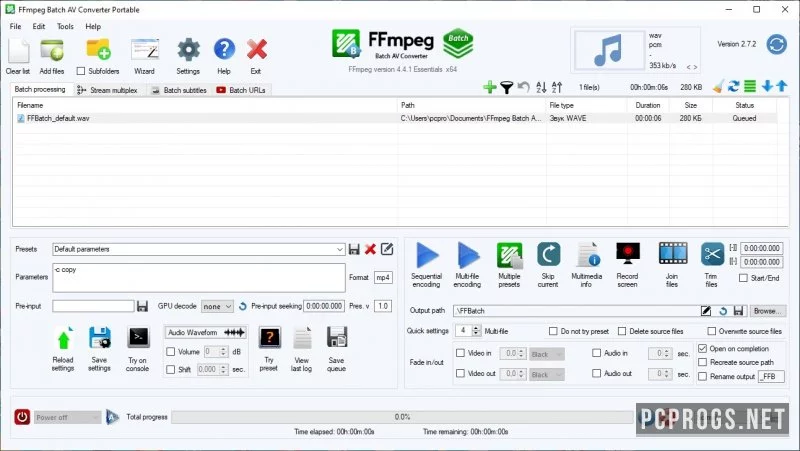800x451 pixels.
Task: Move selected file down with blue arrow
Action: pyautogui.click(x=767, y=87)
